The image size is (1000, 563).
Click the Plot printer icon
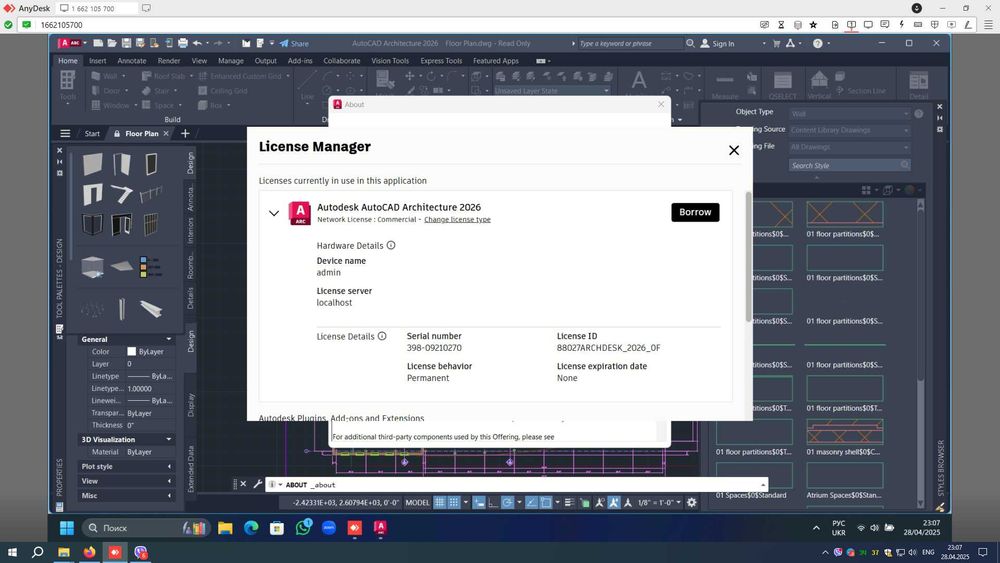click(x=183, y=43)
